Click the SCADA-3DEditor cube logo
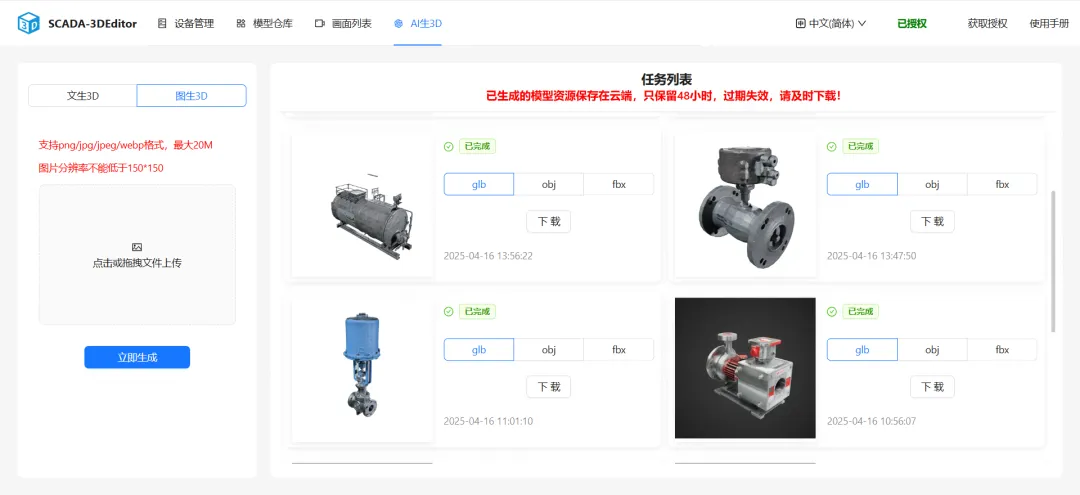1080x495 pixels. [x=28, y=23]
